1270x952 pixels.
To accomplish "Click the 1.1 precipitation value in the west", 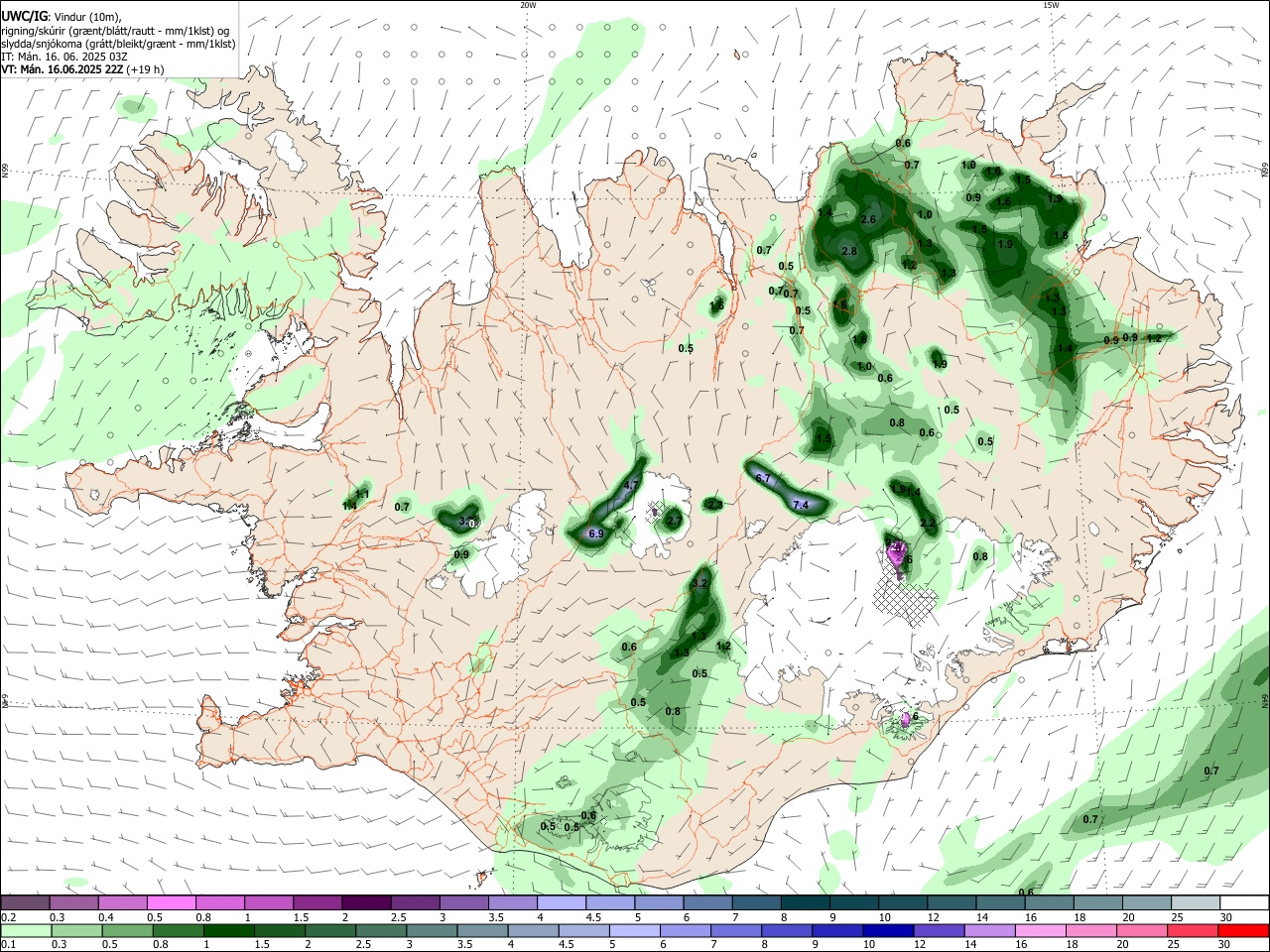I will (x=362, y=494).
